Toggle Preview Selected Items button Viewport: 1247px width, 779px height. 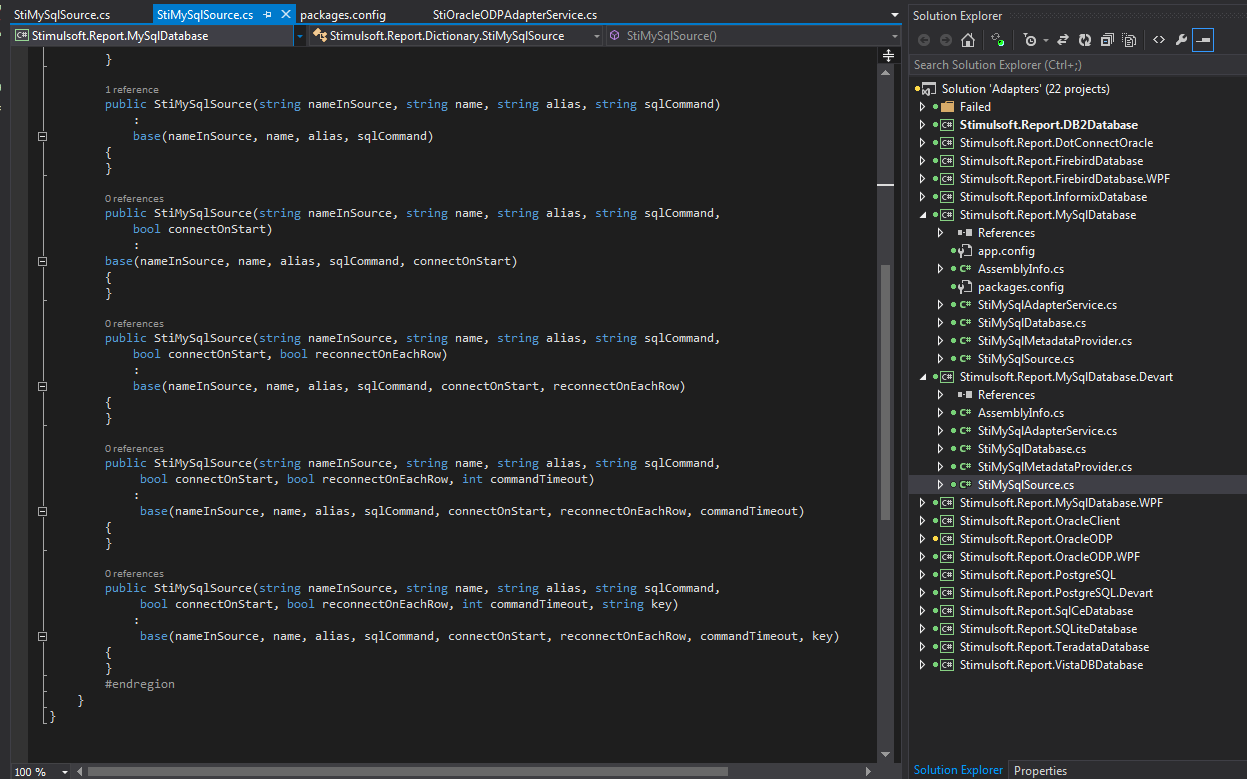pyautogui.click(x=1203, y=40)
